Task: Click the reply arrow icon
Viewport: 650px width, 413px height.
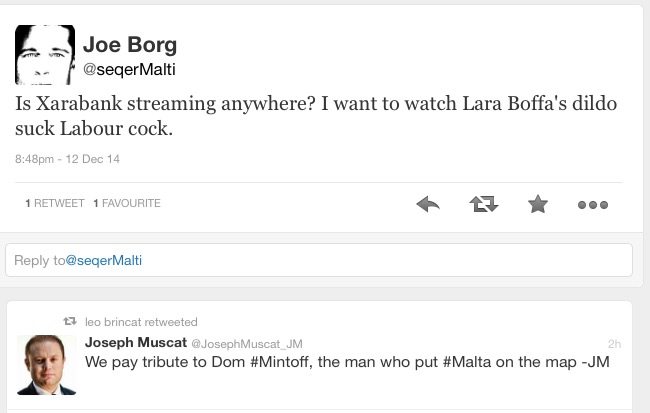Action: [x=428, y=204]
